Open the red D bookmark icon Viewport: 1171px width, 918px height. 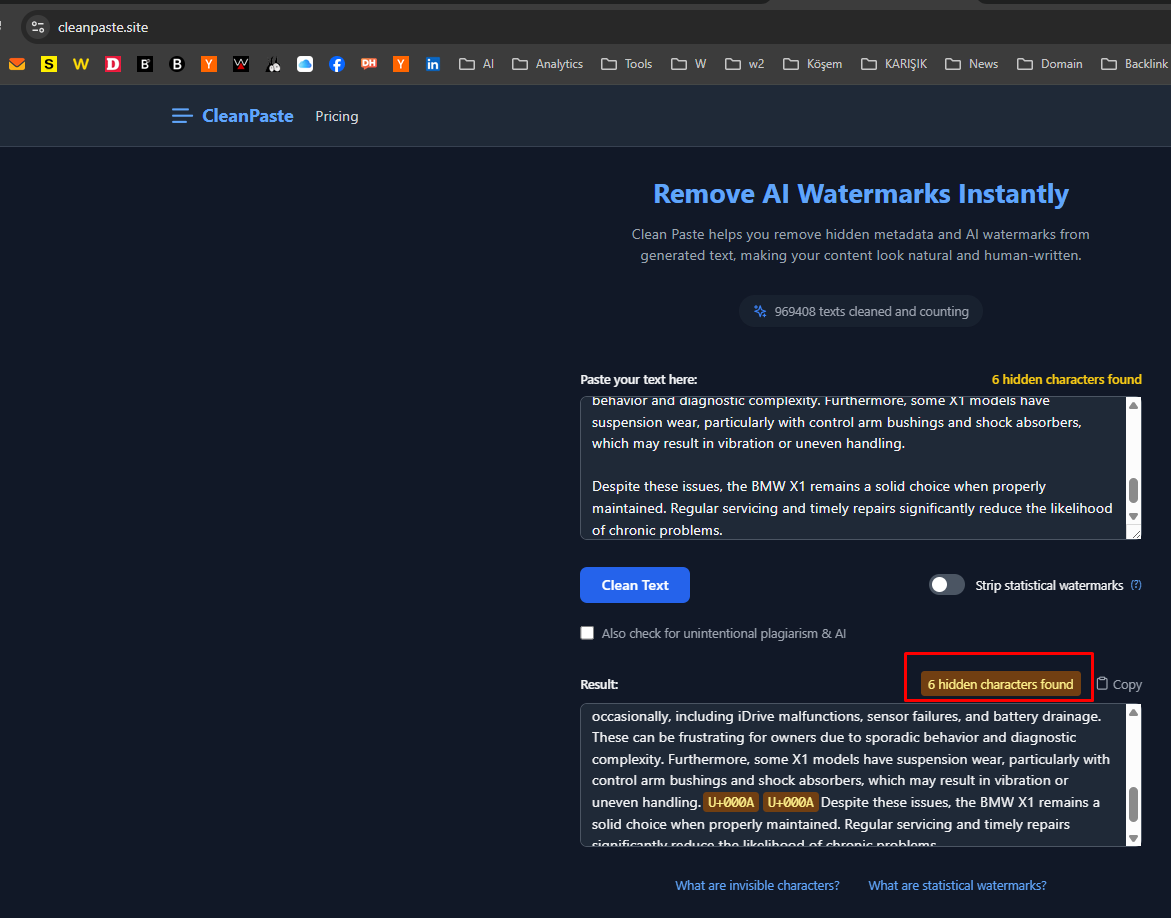113,64
